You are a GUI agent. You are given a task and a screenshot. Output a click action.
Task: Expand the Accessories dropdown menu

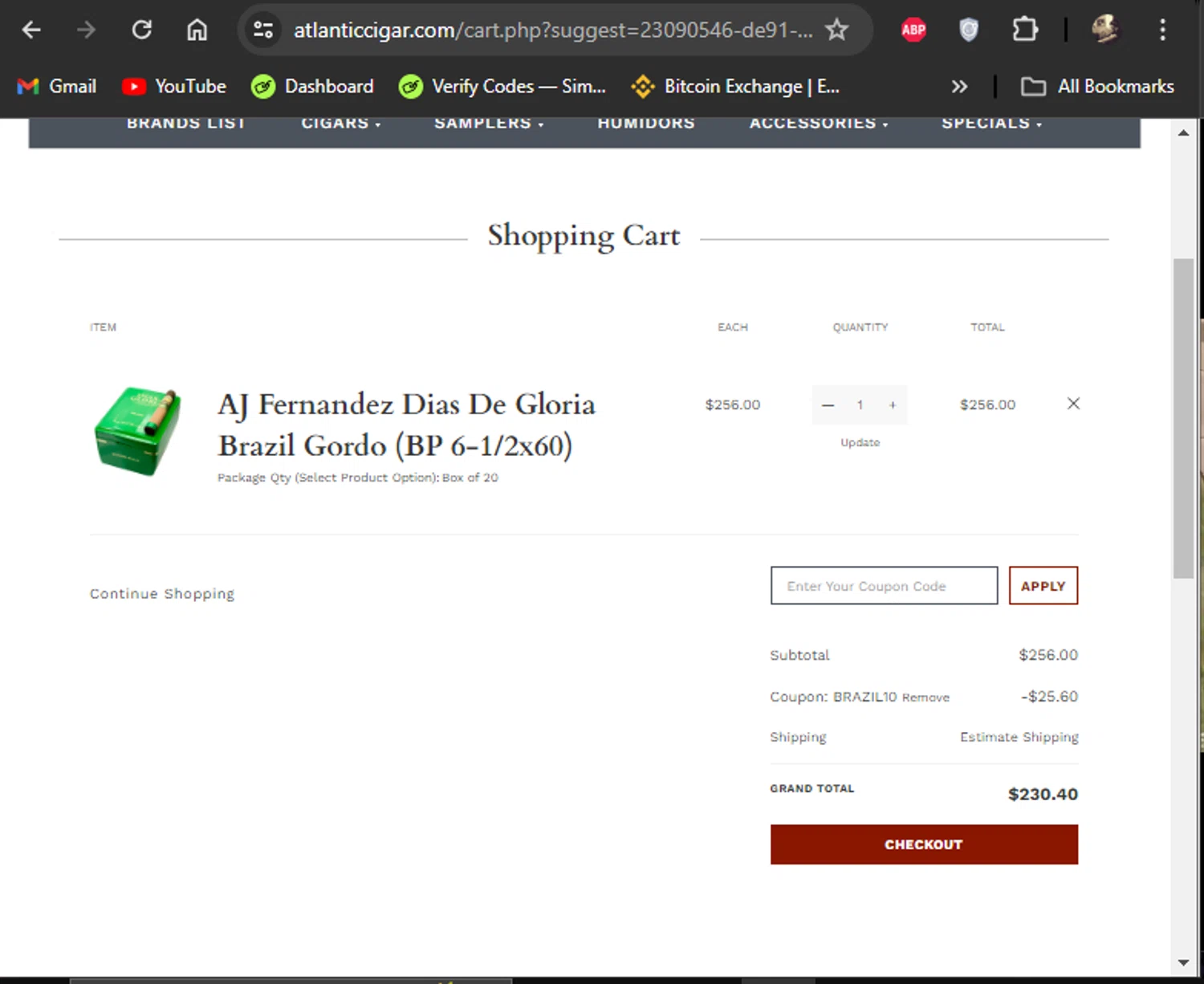click(819, 123)
